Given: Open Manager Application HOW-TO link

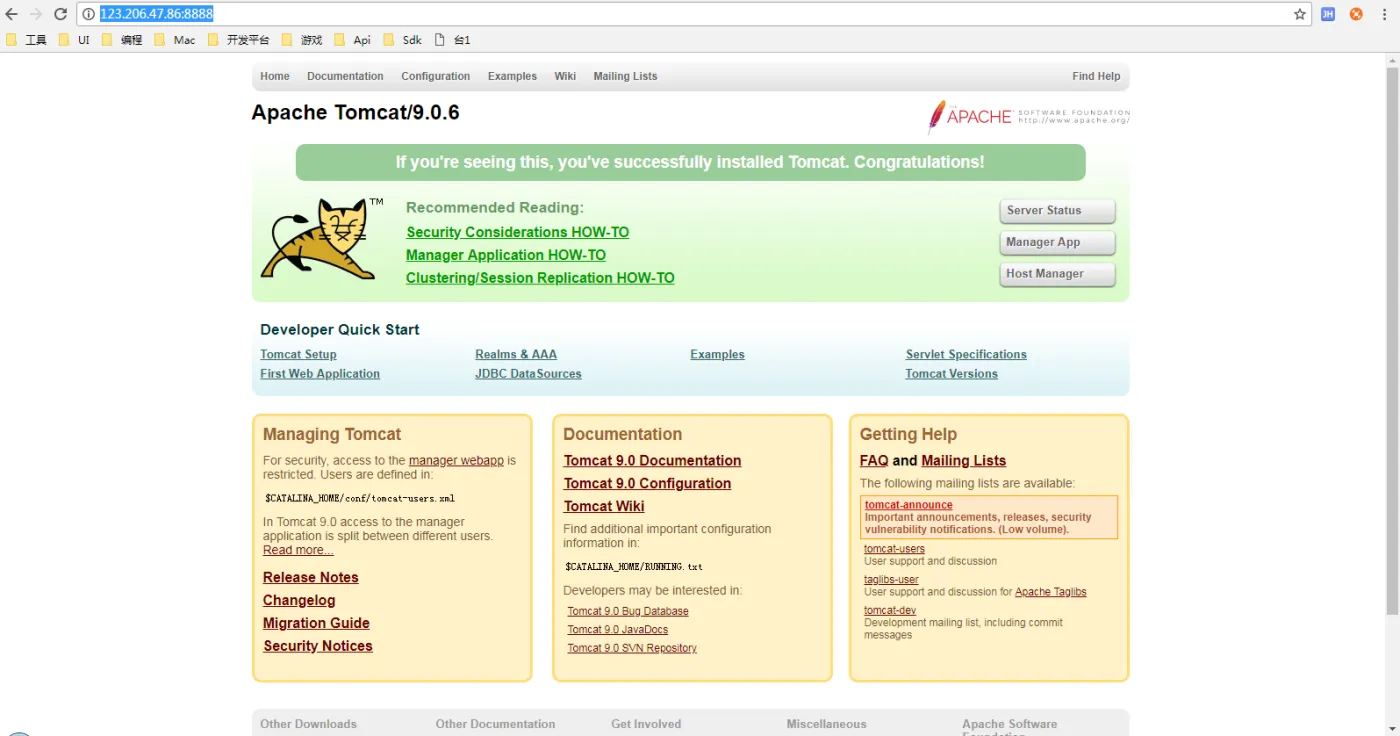Looking at the screenshot, I should (x=506, y=255).
